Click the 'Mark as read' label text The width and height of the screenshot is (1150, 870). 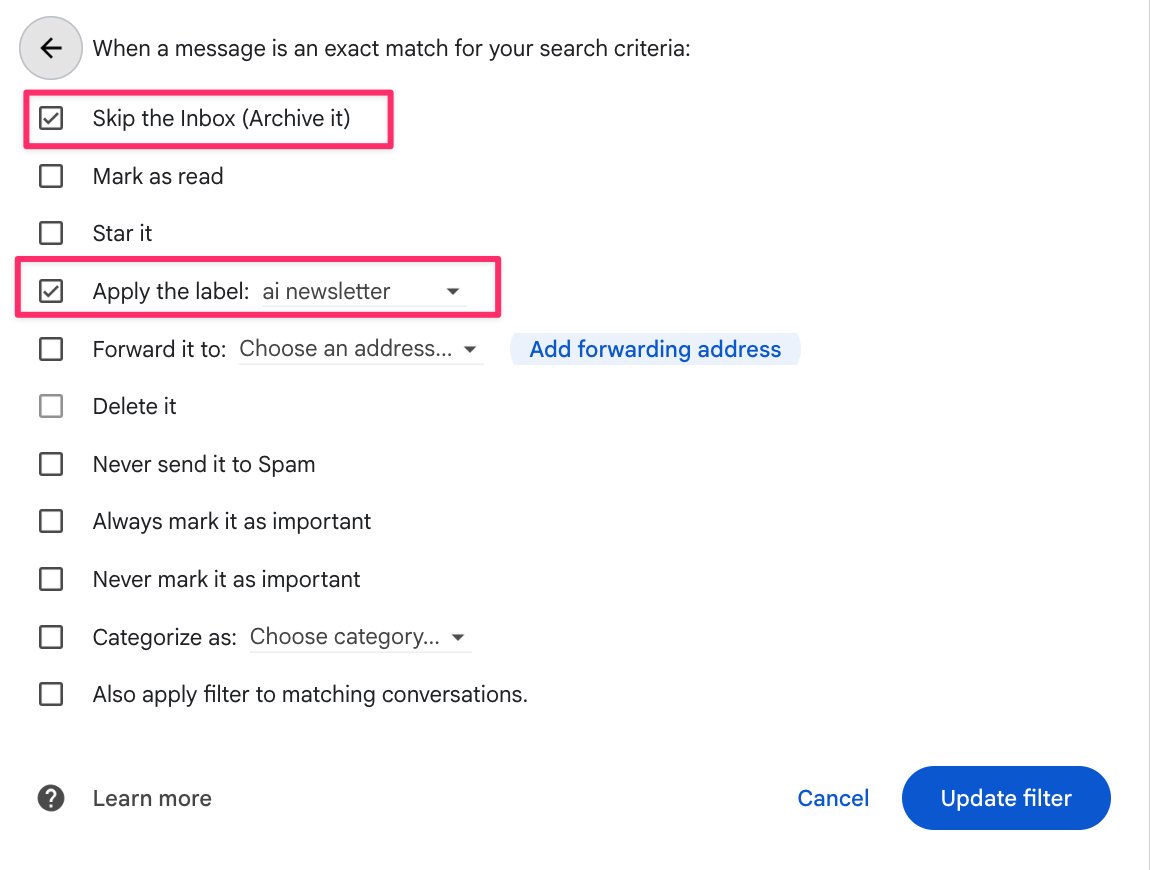click(x=158, y=177)
